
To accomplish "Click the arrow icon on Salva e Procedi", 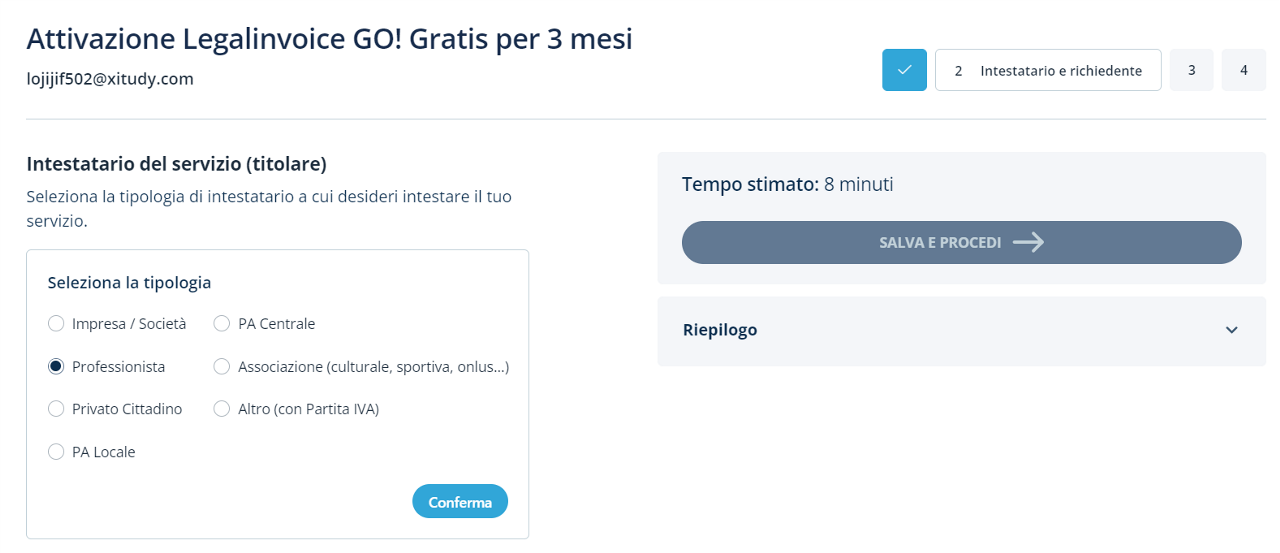I will click(x=1028, y=242).
